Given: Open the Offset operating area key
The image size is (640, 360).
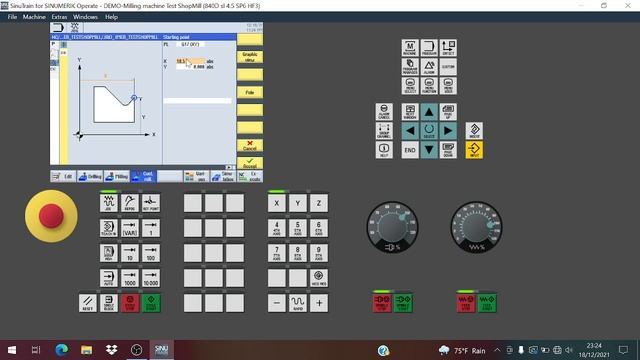Looking at the screenshot, I should (448, 48).
